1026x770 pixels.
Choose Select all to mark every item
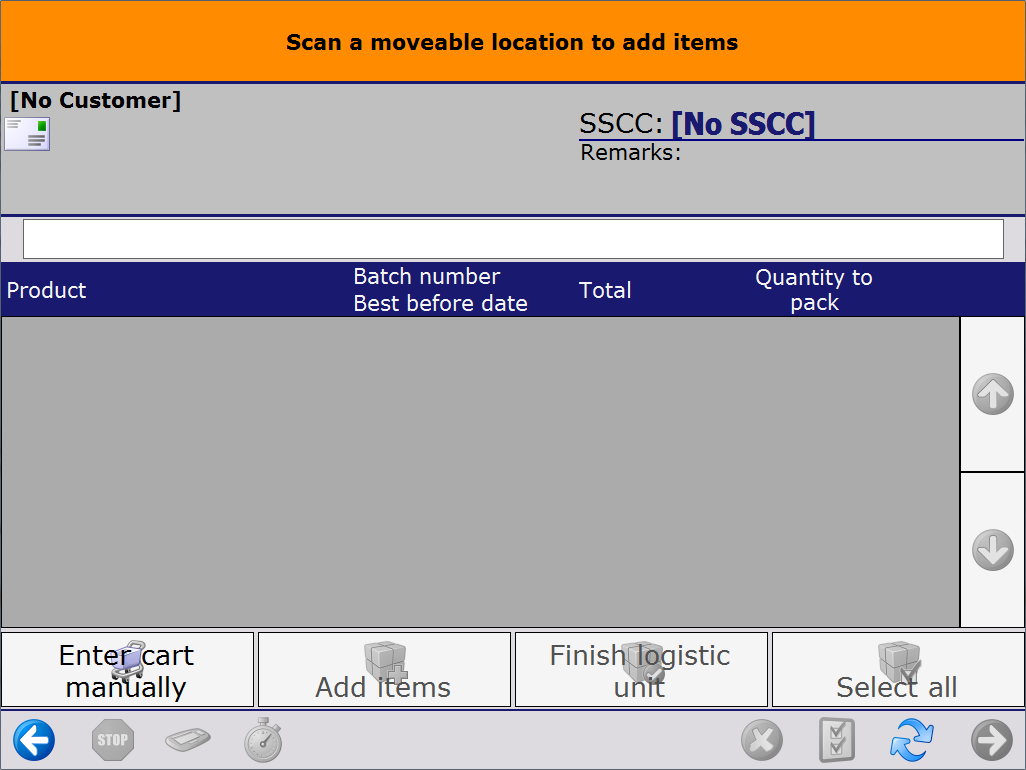tap(897, 668)
